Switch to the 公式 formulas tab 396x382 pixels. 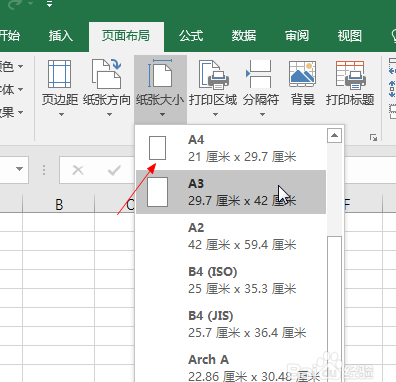tap(191, 36)
